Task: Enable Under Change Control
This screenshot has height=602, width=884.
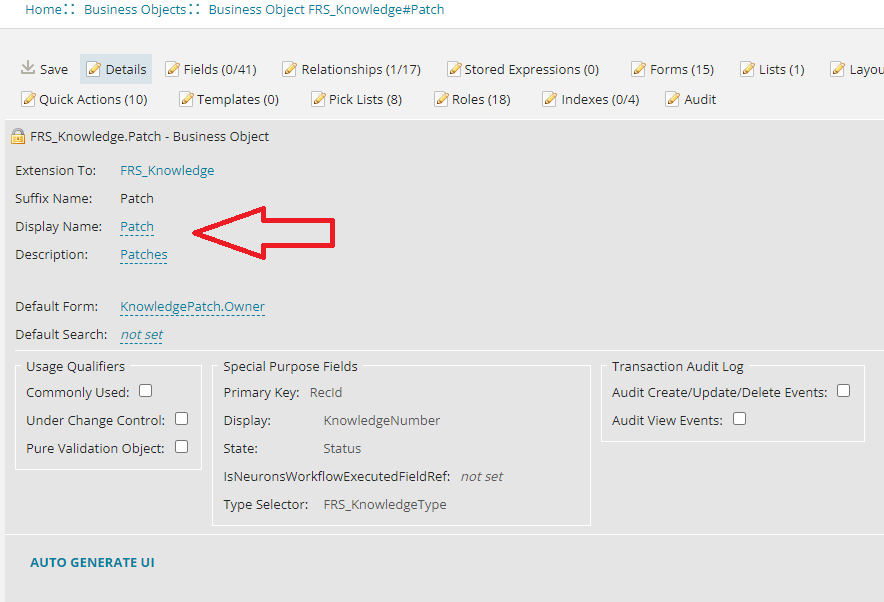Action: [181, 419]
